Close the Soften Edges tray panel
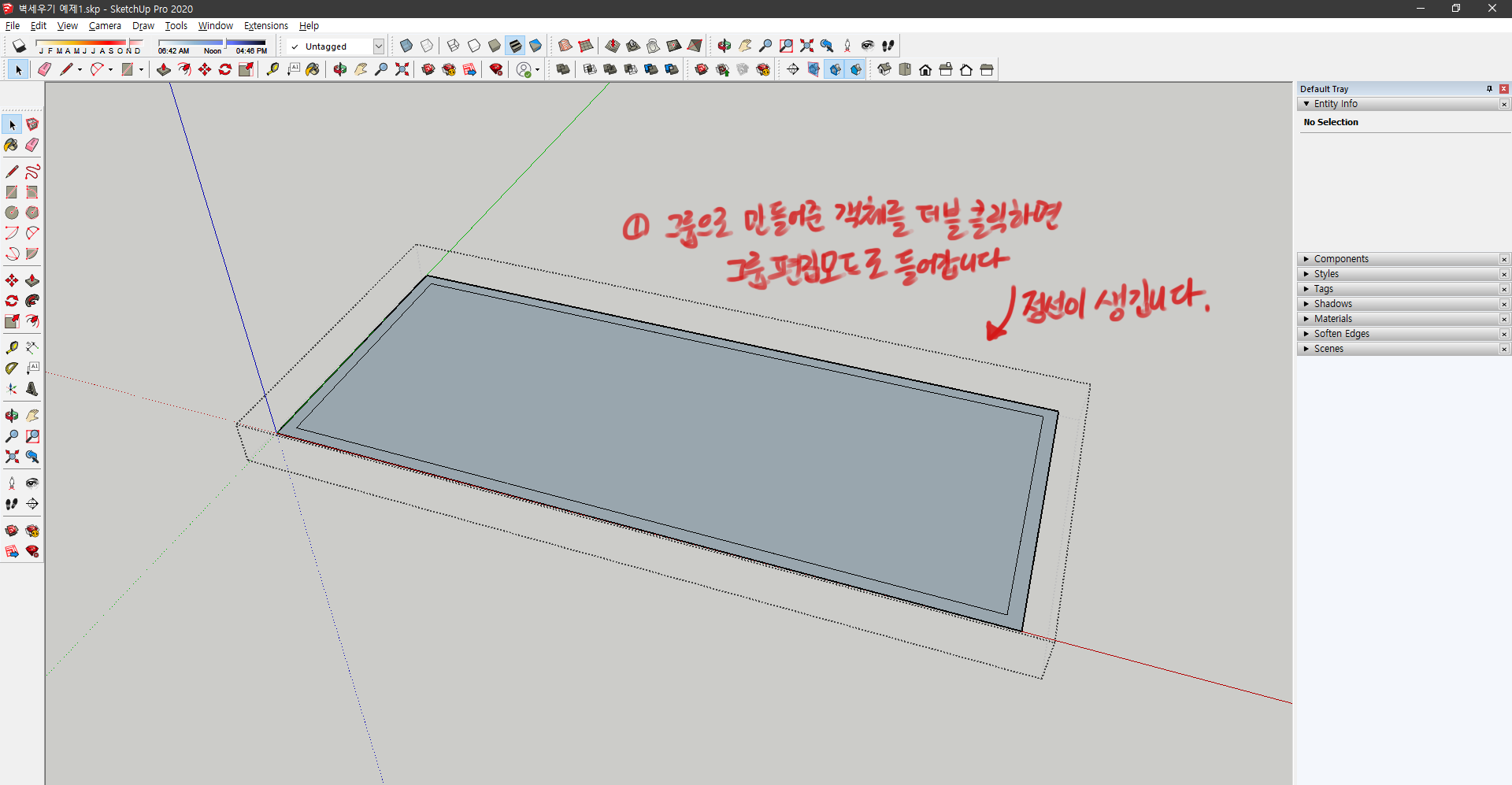The image size is (1512, 785). pyautogui.click(x=1504, y=334)
